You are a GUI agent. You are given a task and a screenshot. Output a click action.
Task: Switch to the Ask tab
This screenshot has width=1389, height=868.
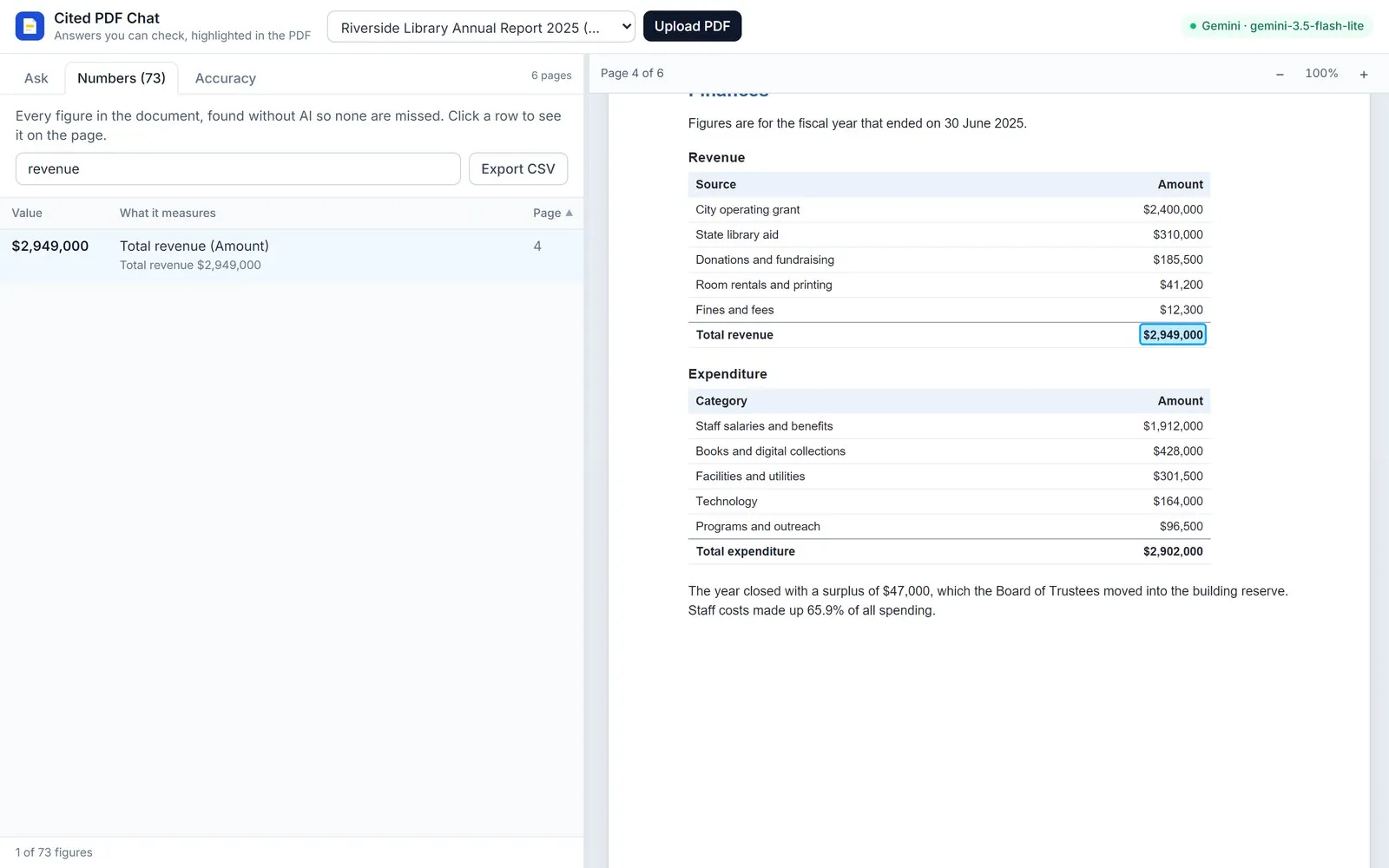point(36,78)
